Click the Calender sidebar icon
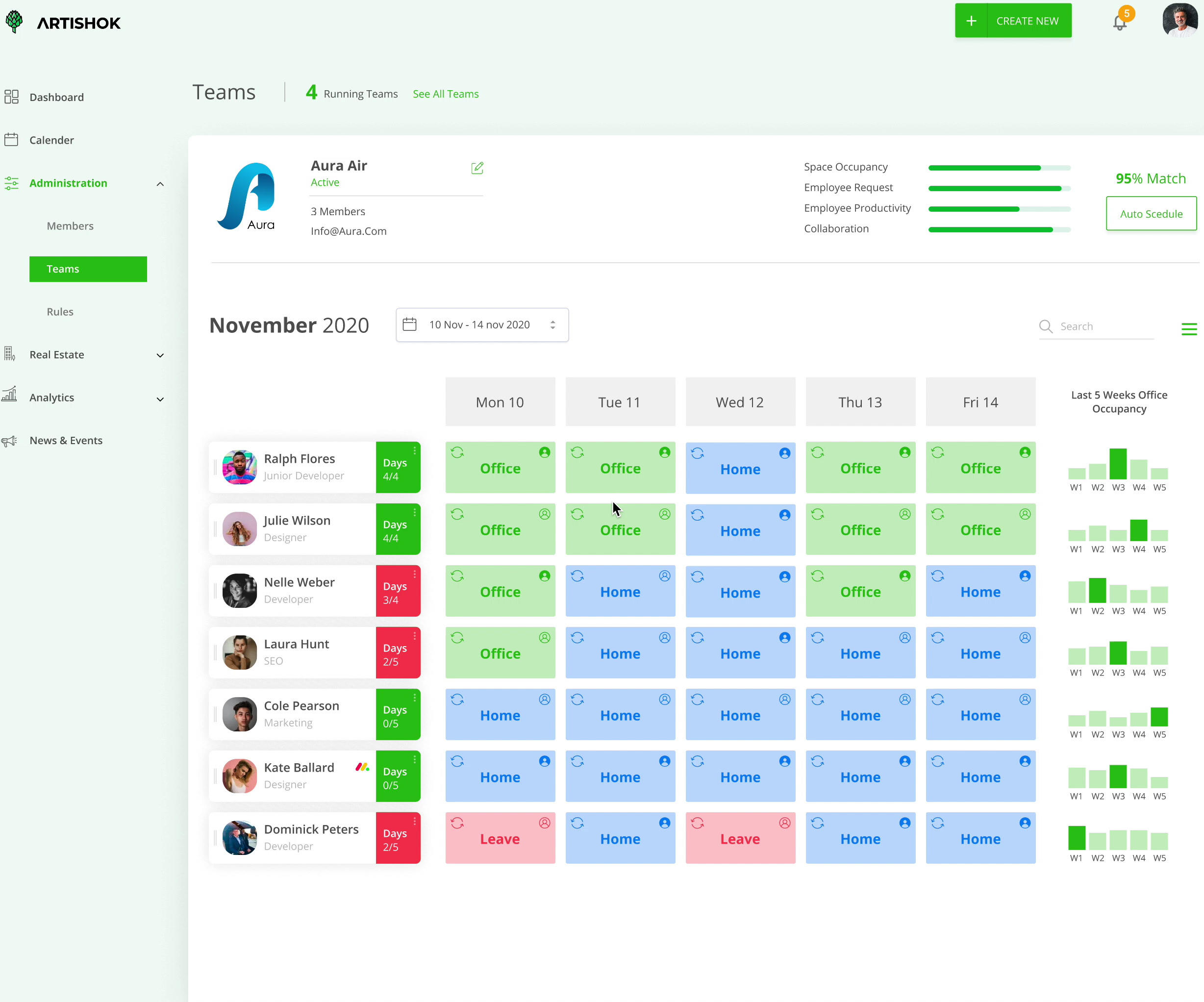Viewport: 1204px width, 1002px height. pyautogui.click(x=11, y=140)
